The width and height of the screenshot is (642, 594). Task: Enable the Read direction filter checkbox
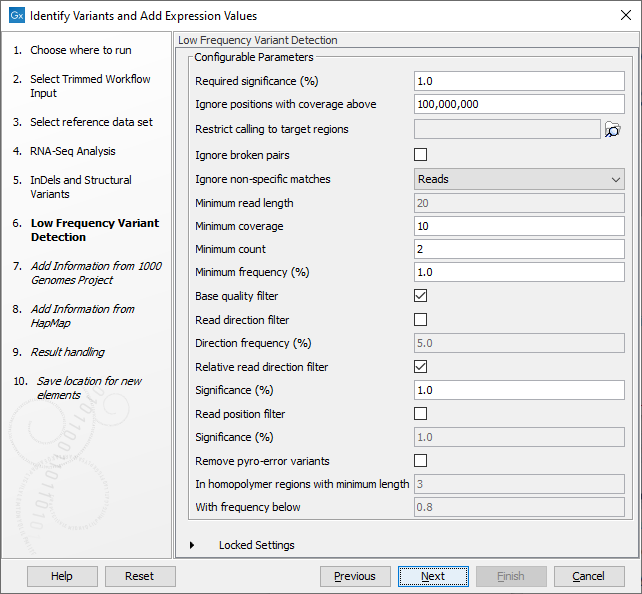pos(420,319)
